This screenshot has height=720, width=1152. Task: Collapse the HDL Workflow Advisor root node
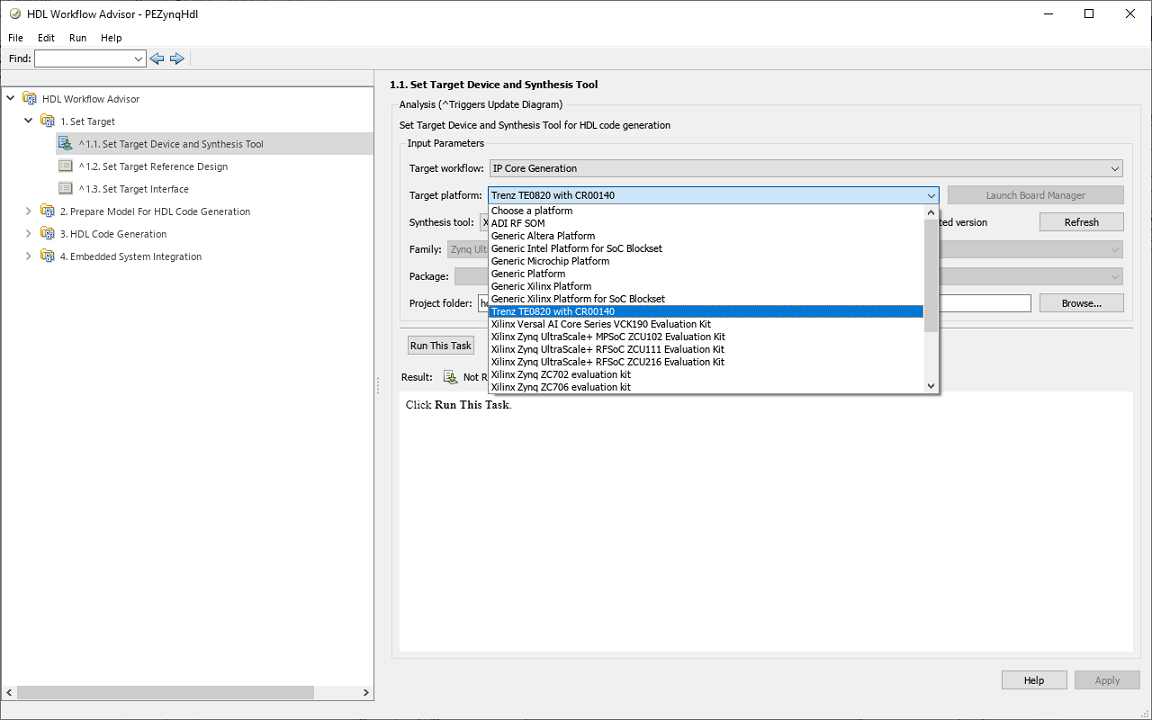10,98
